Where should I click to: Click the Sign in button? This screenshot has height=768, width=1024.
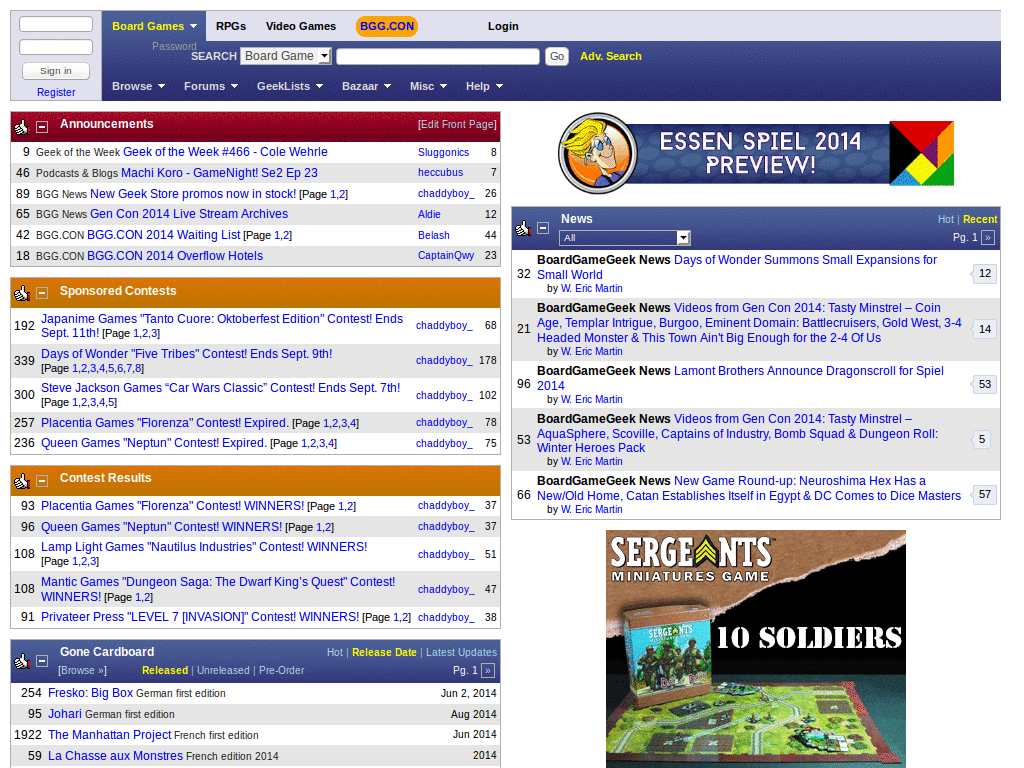pos(56,71)
